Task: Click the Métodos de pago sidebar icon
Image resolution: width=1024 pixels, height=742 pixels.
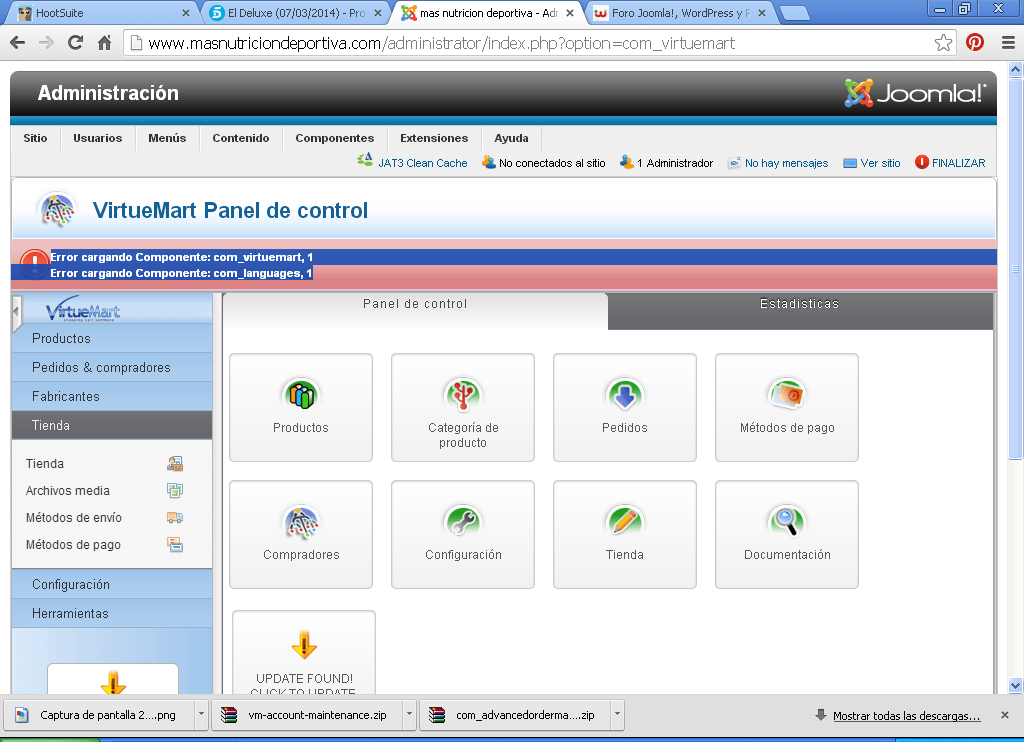Action: point(175,544)
